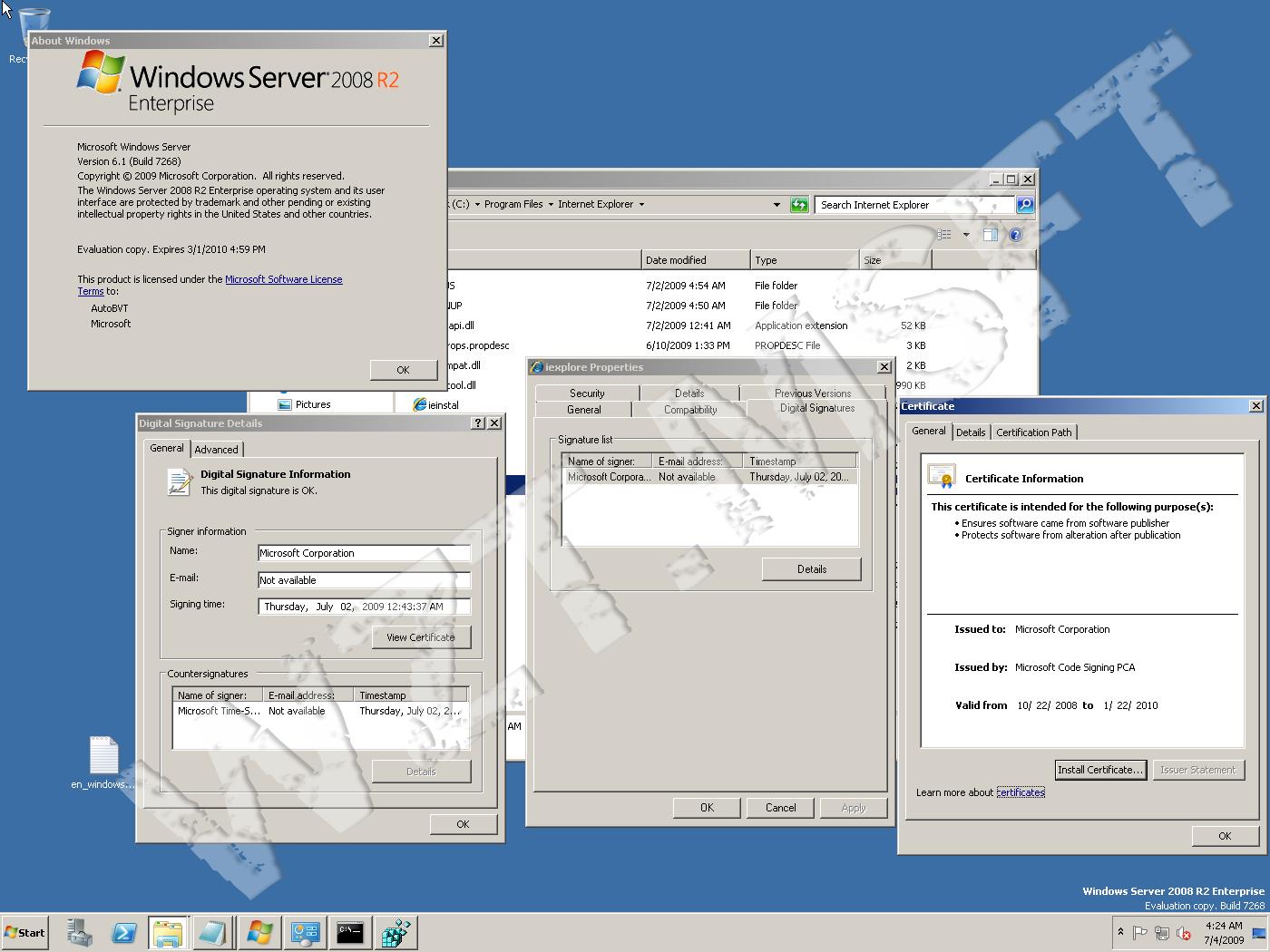Open the Control Panel taskbar icon
The width and height of the screenshot is (1270, 952).
click(x=305, y=932)
